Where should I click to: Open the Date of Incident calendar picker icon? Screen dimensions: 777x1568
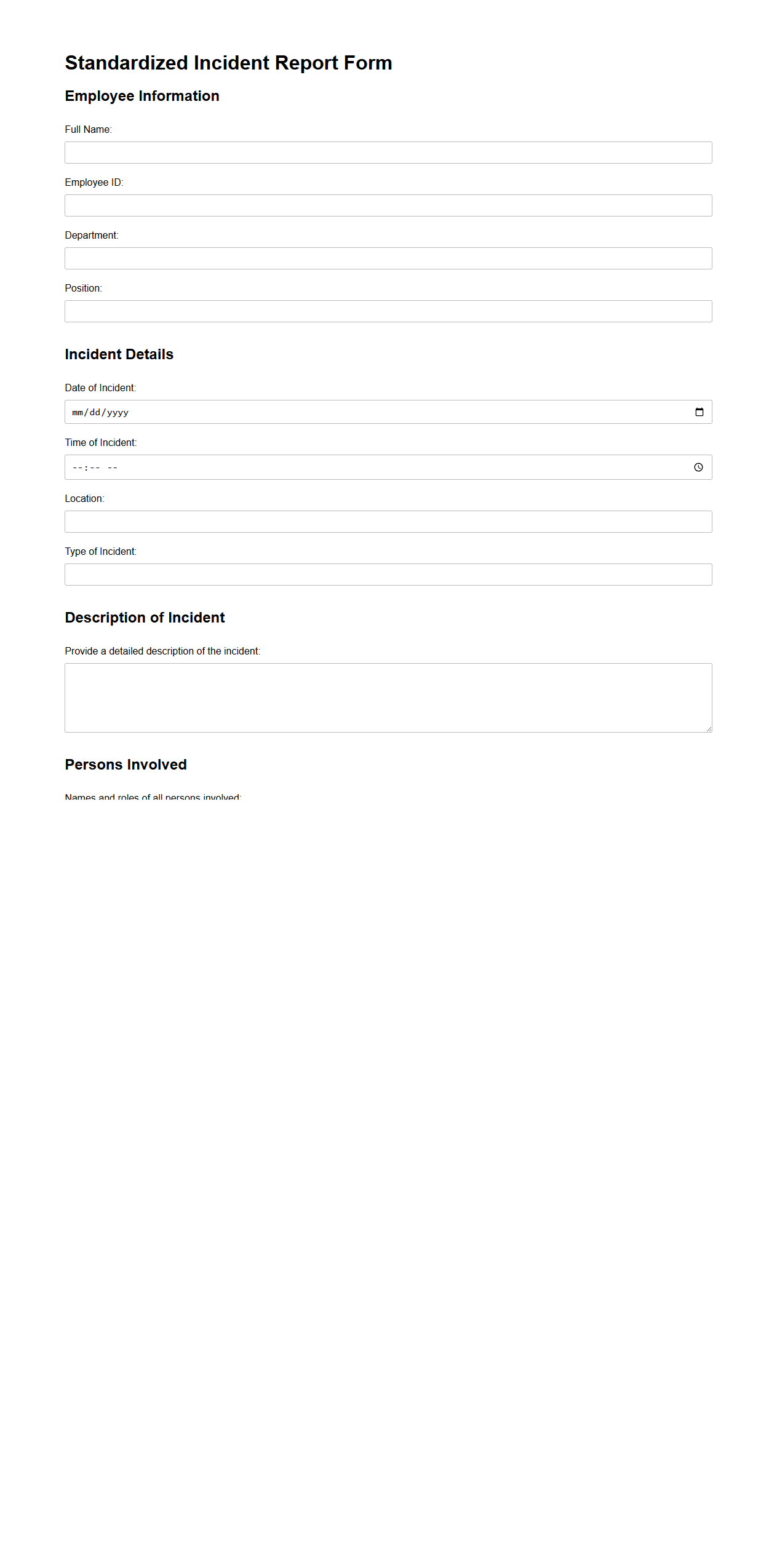point(699,412)
